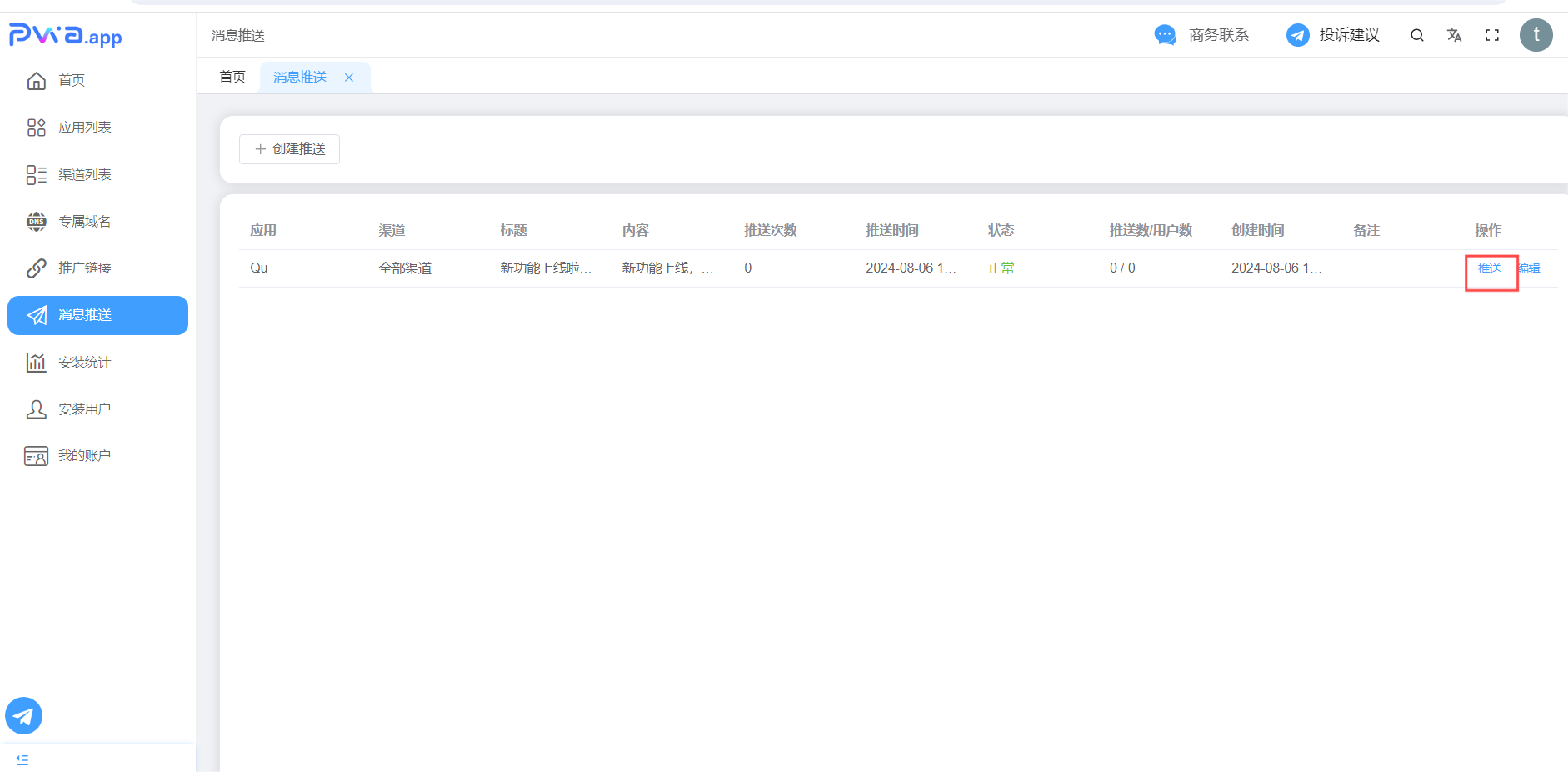
Task: Collapse the sidebar menu
Action: point(22,759)
